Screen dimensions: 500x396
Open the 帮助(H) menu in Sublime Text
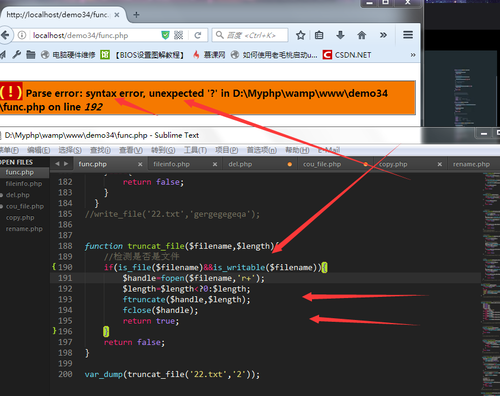[297, 150]
